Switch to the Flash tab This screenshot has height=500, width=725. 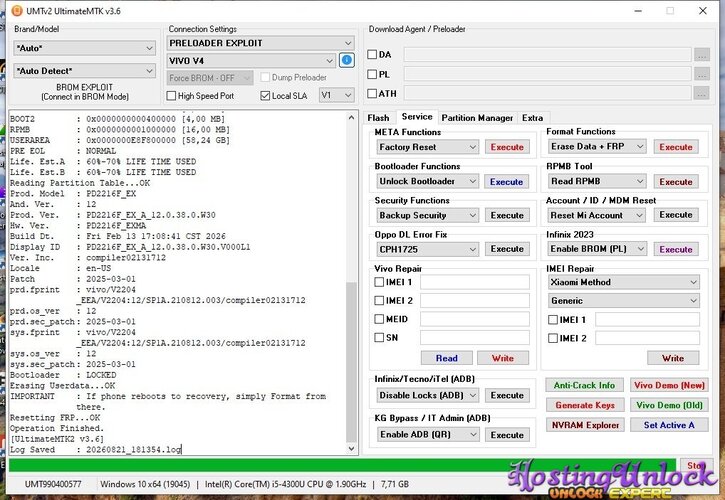point(378,118)
